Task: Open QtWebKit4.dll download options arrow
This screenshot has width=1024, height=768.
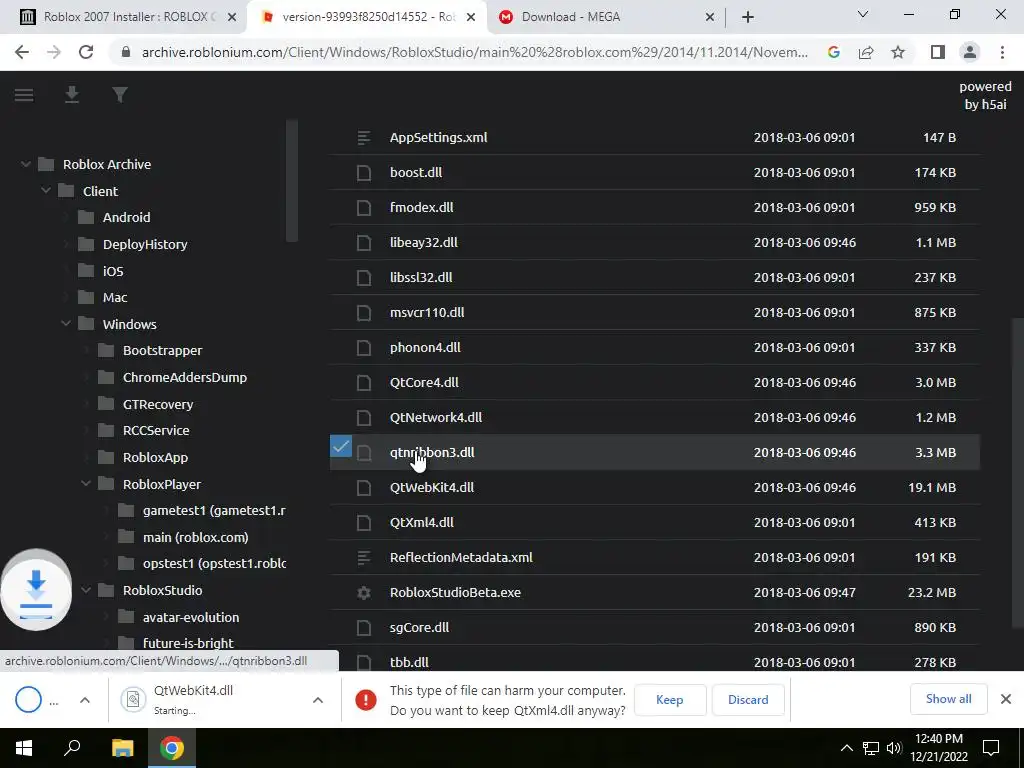Action: click(x=318, y=700)
